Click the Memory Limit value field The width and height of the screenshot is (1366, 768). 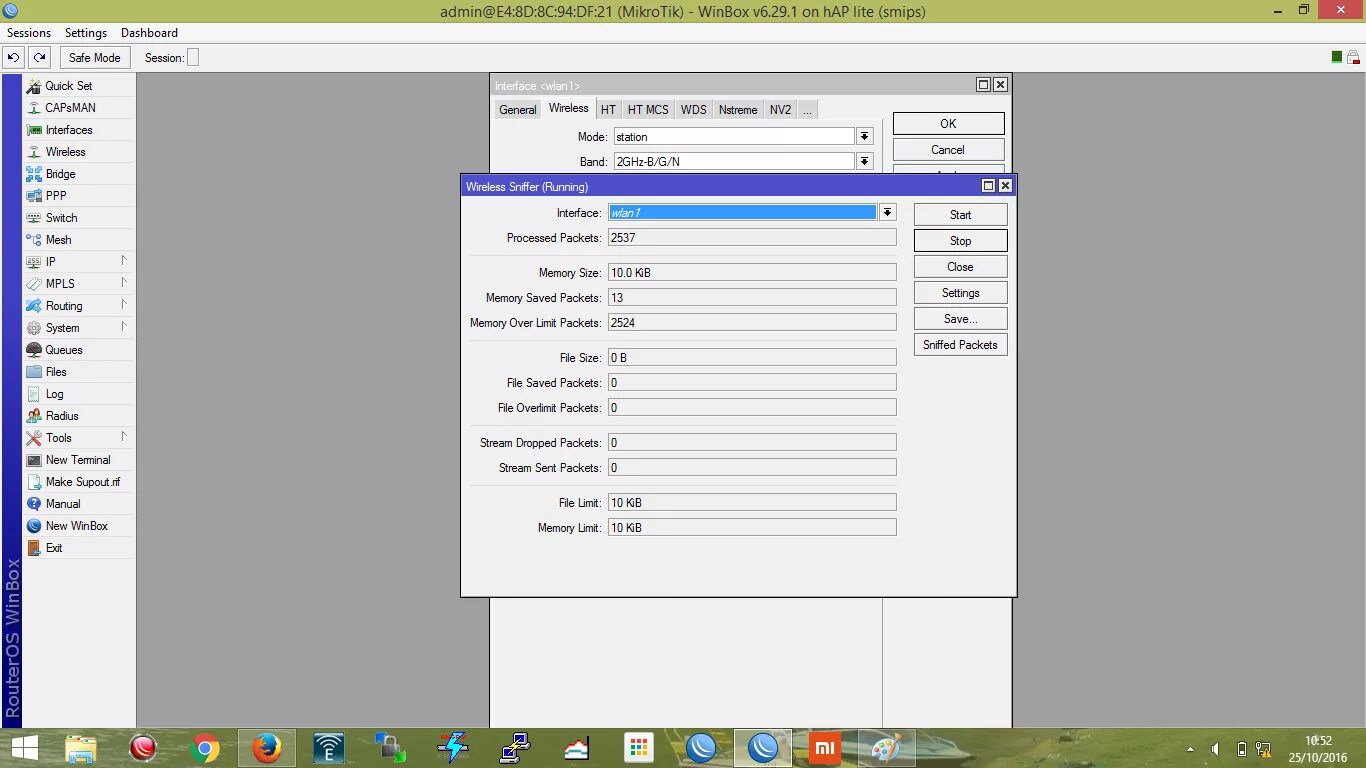(x=752, y=528)
